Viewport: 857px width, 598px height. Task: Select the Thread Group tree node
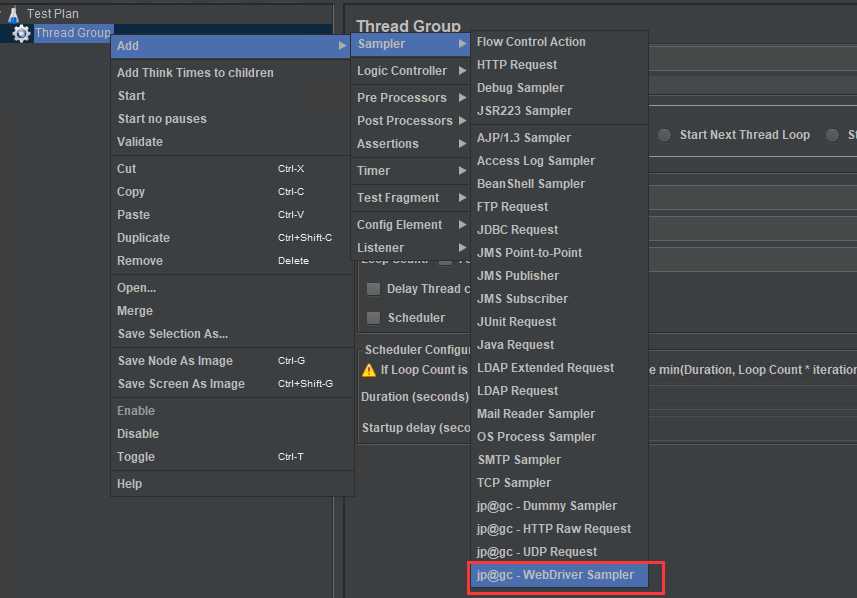click(x=73, y=33)
